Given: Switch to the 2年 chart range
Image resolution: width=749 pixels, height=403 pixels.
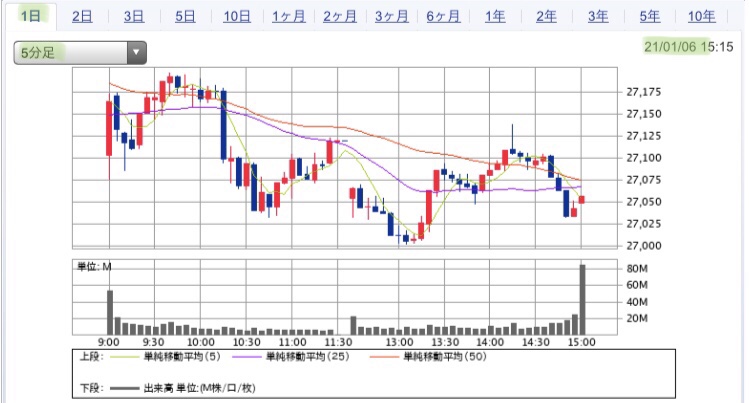Looking at the screenshot, I should pos(546,17).
